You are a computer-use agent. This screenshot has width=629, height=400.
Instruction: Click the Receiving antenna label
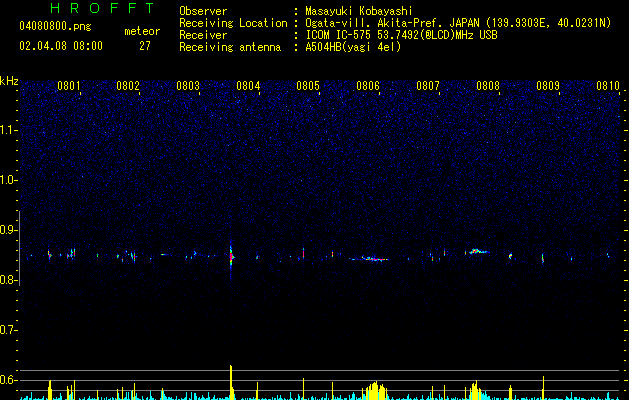tap(230, 47)
